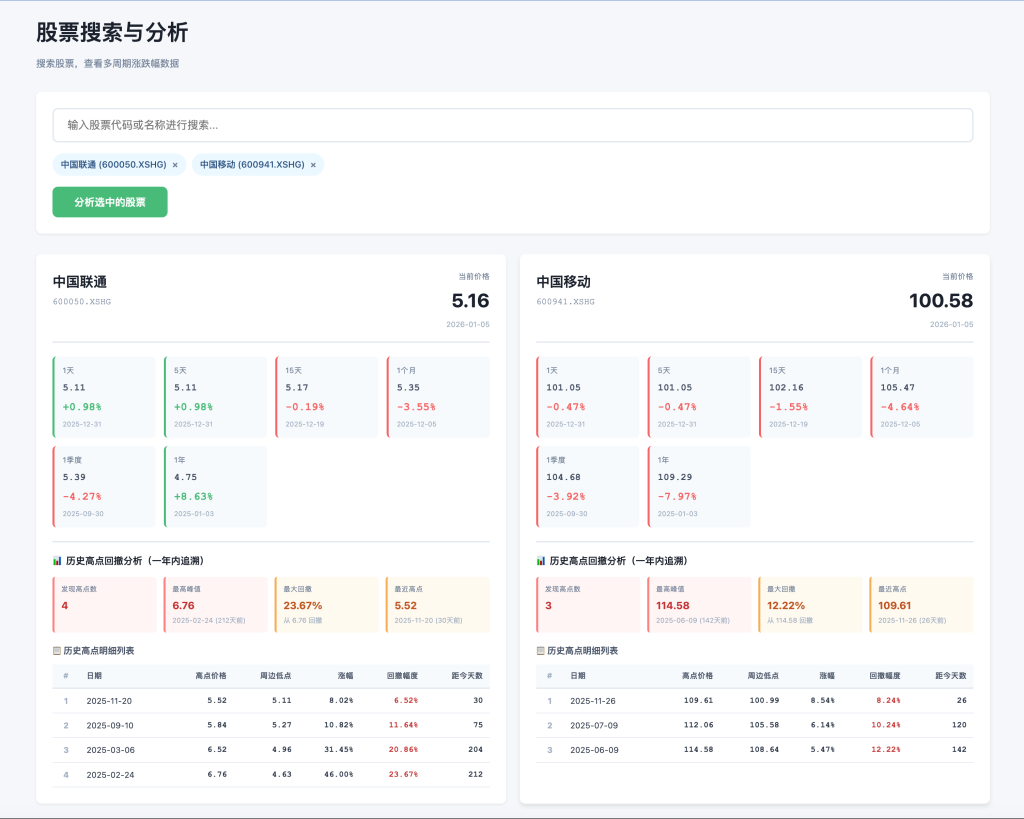
Task: Click 中国联通 最近高点 5.52 card
Action: (x=438, y=605)
